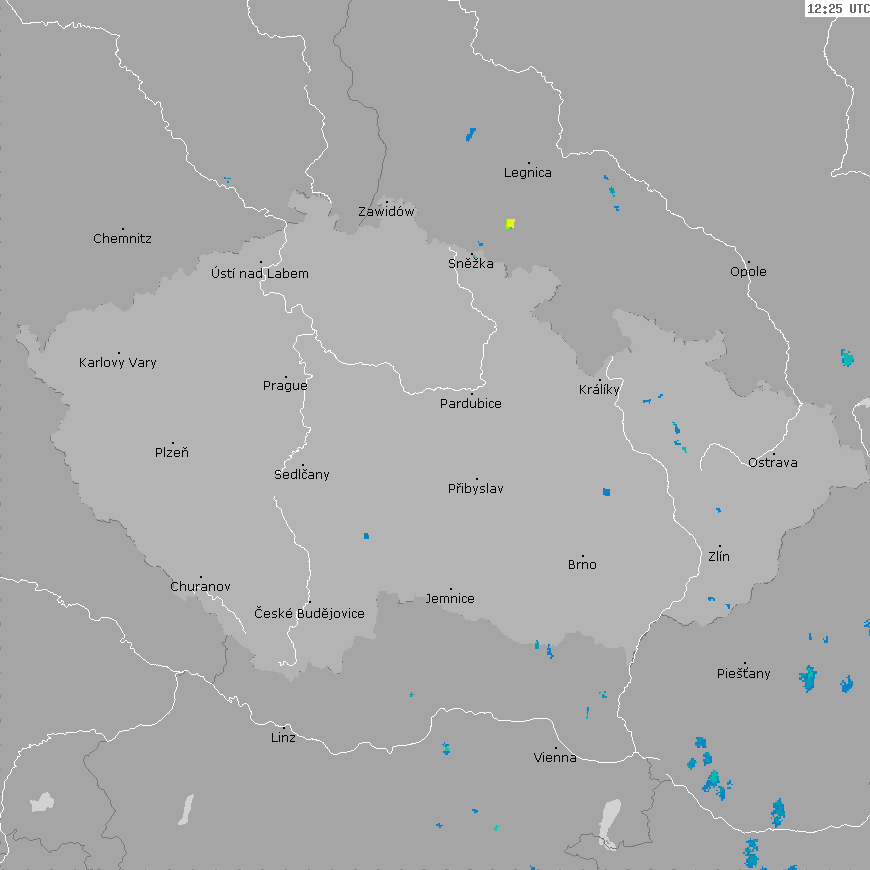Select the Jemnice label
Viewport: 870px width, 870px height.
[450, 599]
